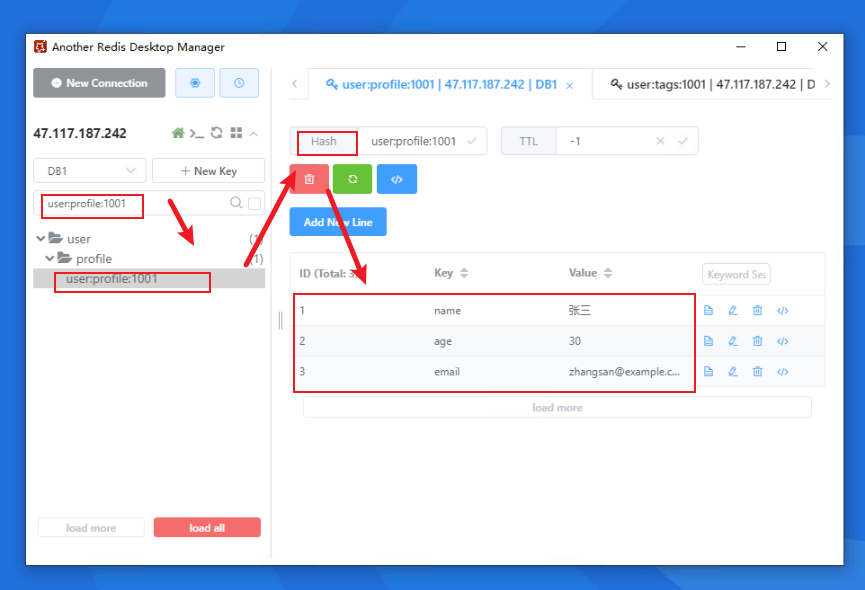The width and height of the screenshot is (865, 590).
Task: Collapse the user folder
Action: [40, 239]
